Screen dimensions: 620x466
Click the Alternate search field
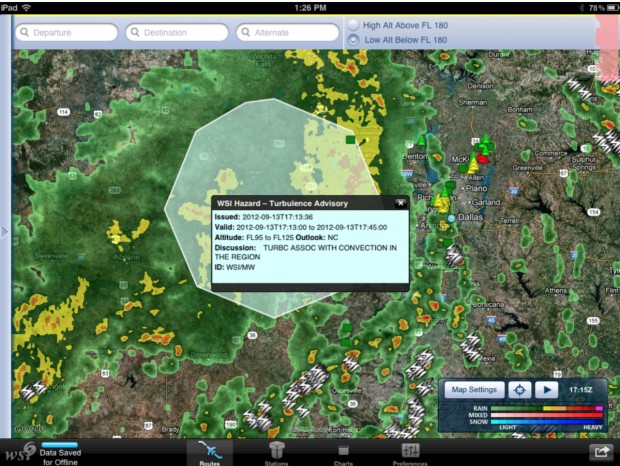[x=287, y=32]
